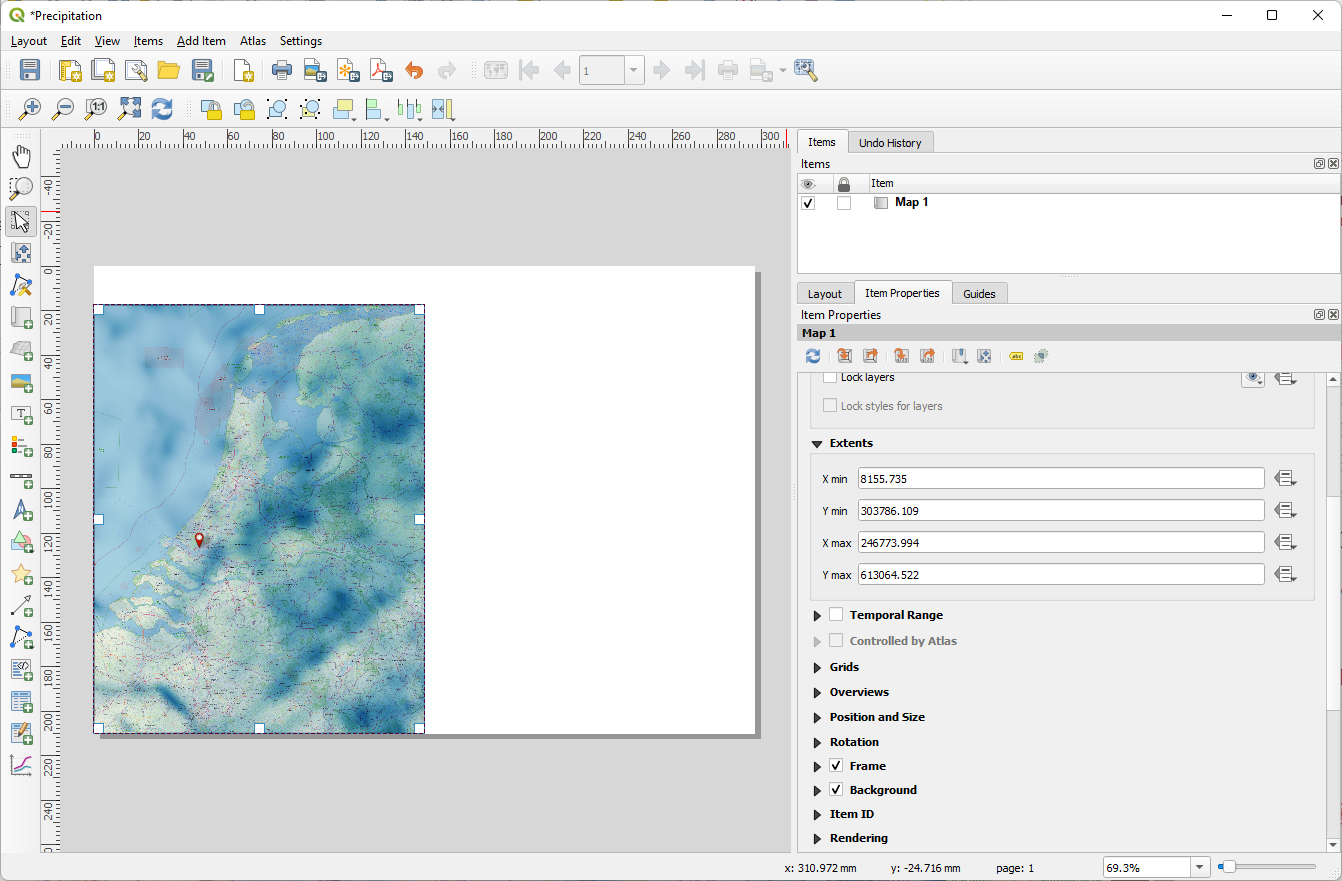Click the Export as PDF icon
Image resolution: width=1342 pixels, height=881 pixels.
point(381,70)
